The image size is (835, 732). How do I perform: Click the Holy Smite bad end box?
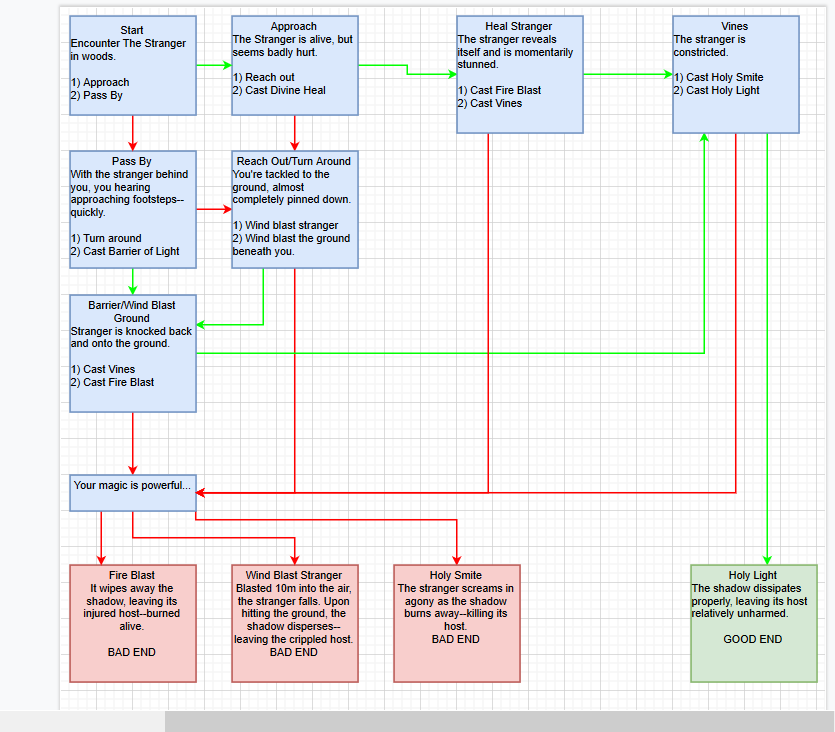point(456,623)
